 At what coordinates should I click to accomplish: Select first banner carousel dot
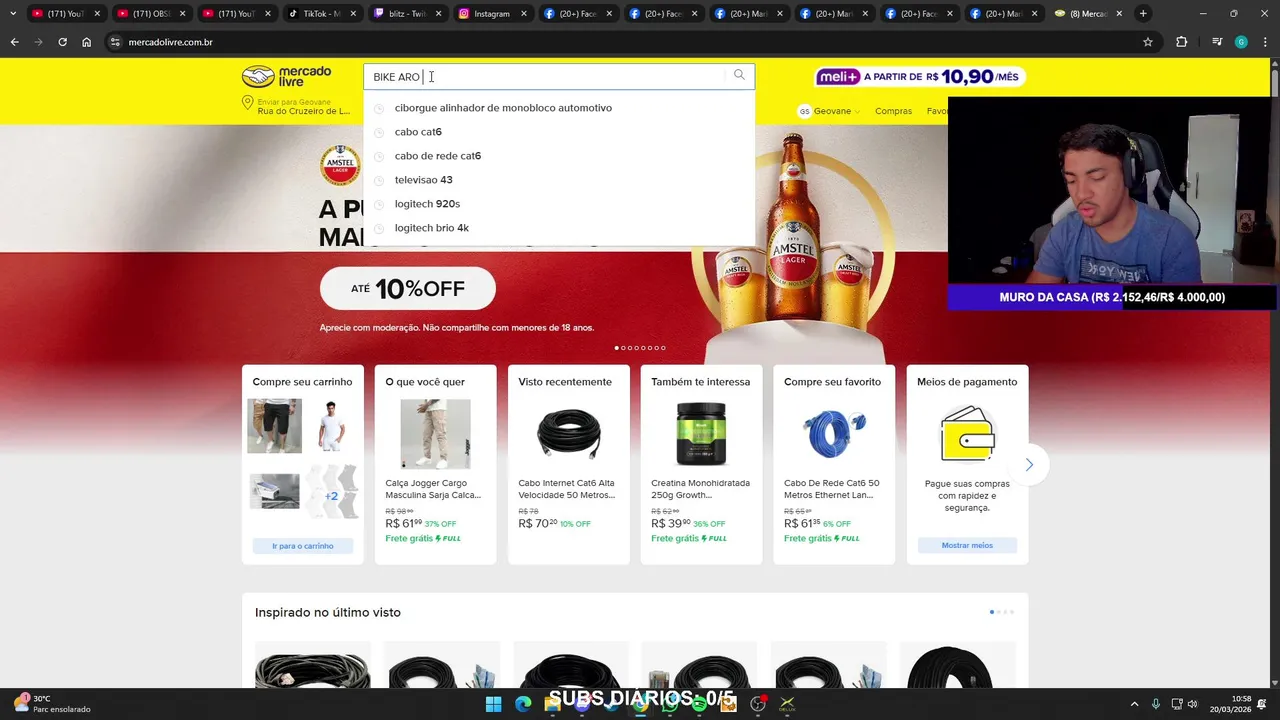pos(617,348)
